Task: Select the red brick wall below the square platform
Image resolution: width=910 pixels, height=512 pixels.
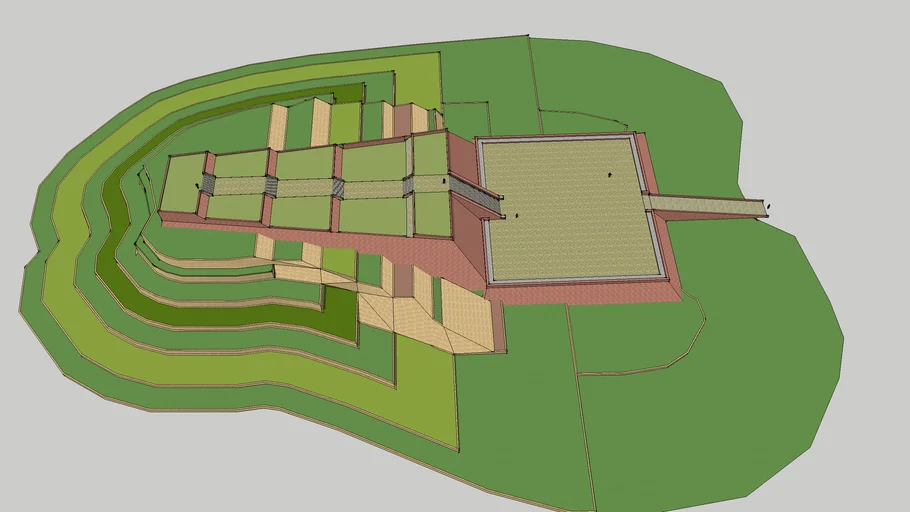Action: coord(580,291)
